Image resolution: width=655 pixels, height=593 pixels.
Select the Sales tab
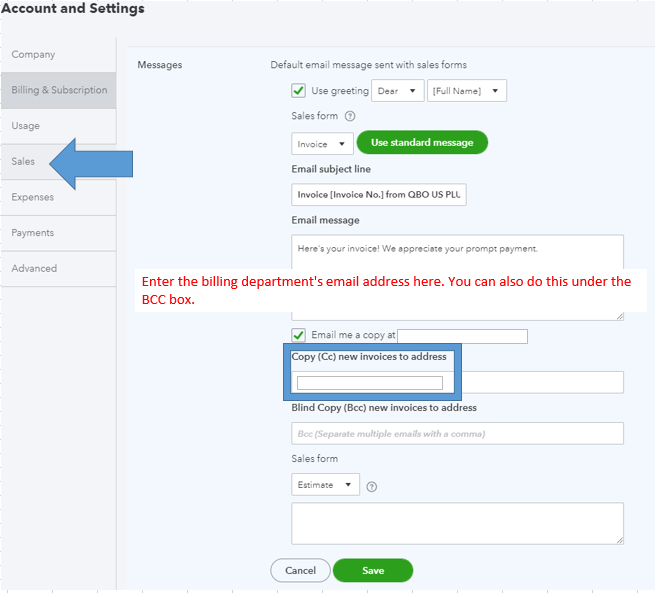pyautogui.click(x=24, y=161)
